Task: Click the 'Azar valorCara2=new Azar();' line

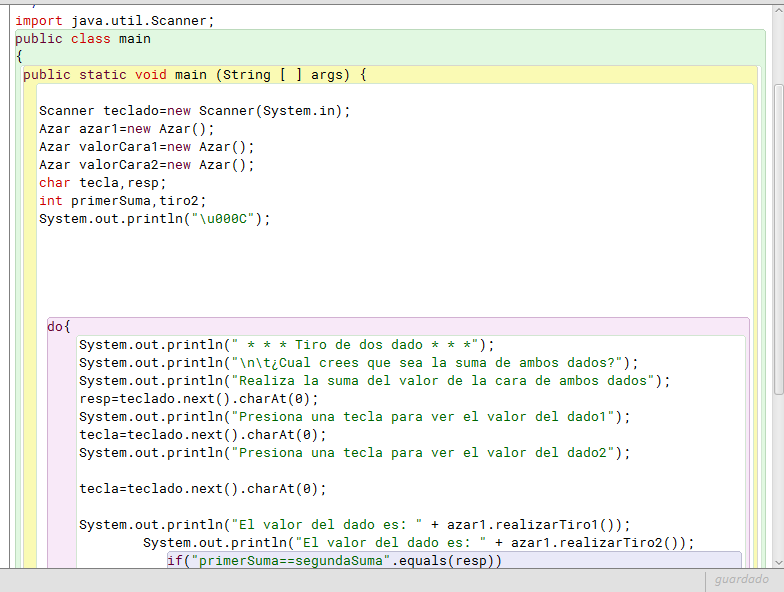Action: point(147,165)
